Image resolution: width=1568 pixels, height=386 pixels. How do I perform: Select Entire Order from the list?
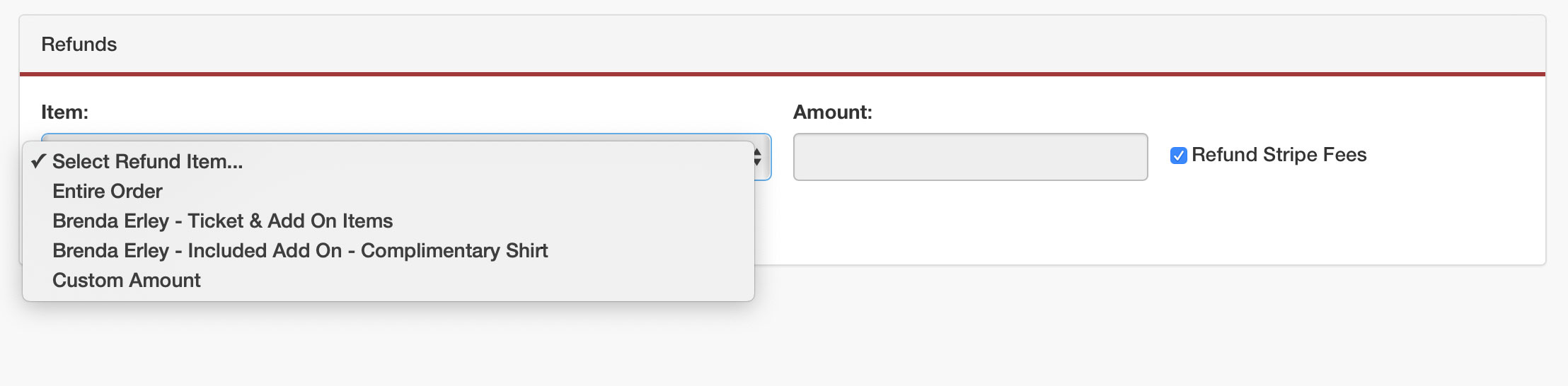[x=108, y=192]
